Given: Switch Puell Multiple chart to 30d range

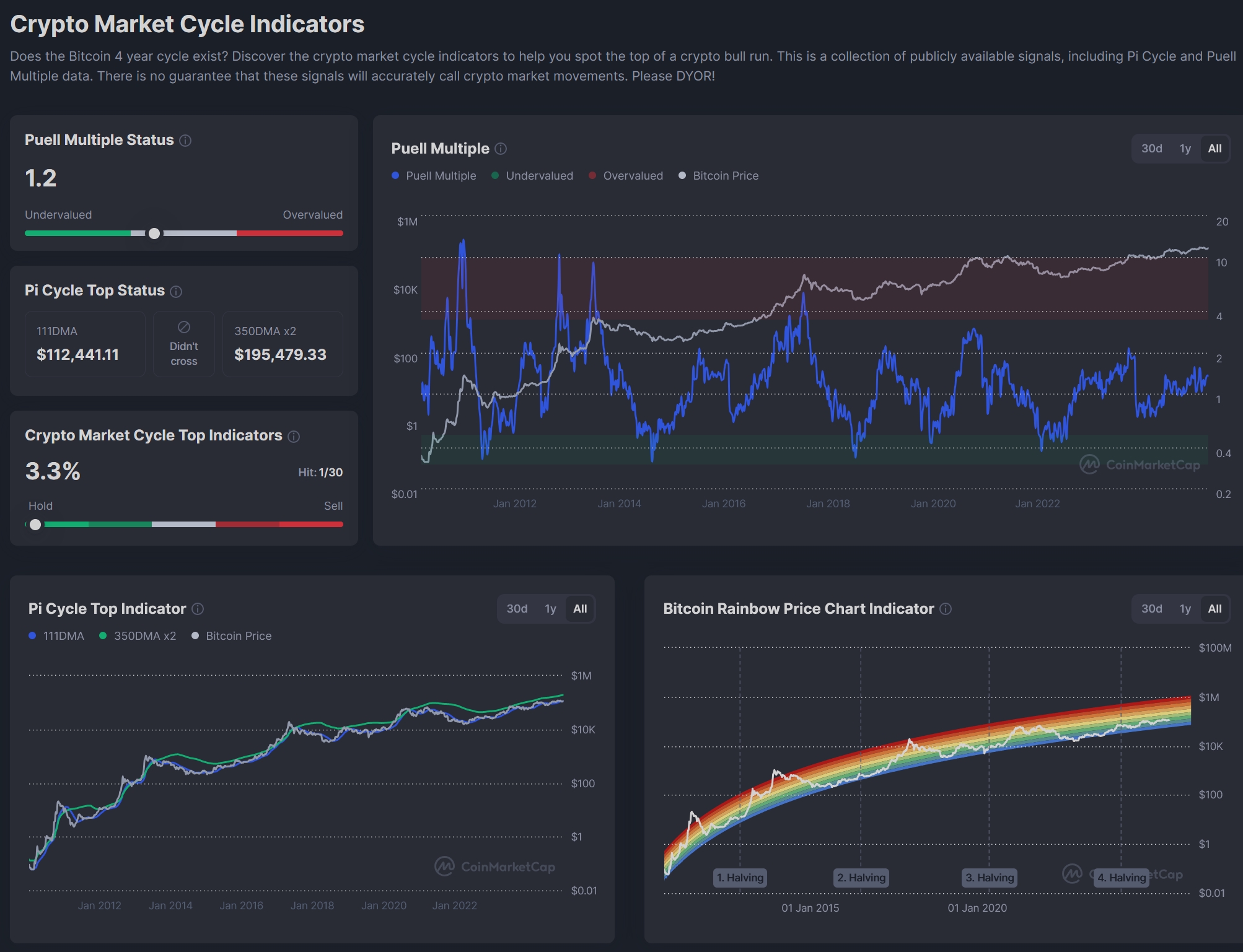Looking at the screenshot, I should coord(1151,149).
